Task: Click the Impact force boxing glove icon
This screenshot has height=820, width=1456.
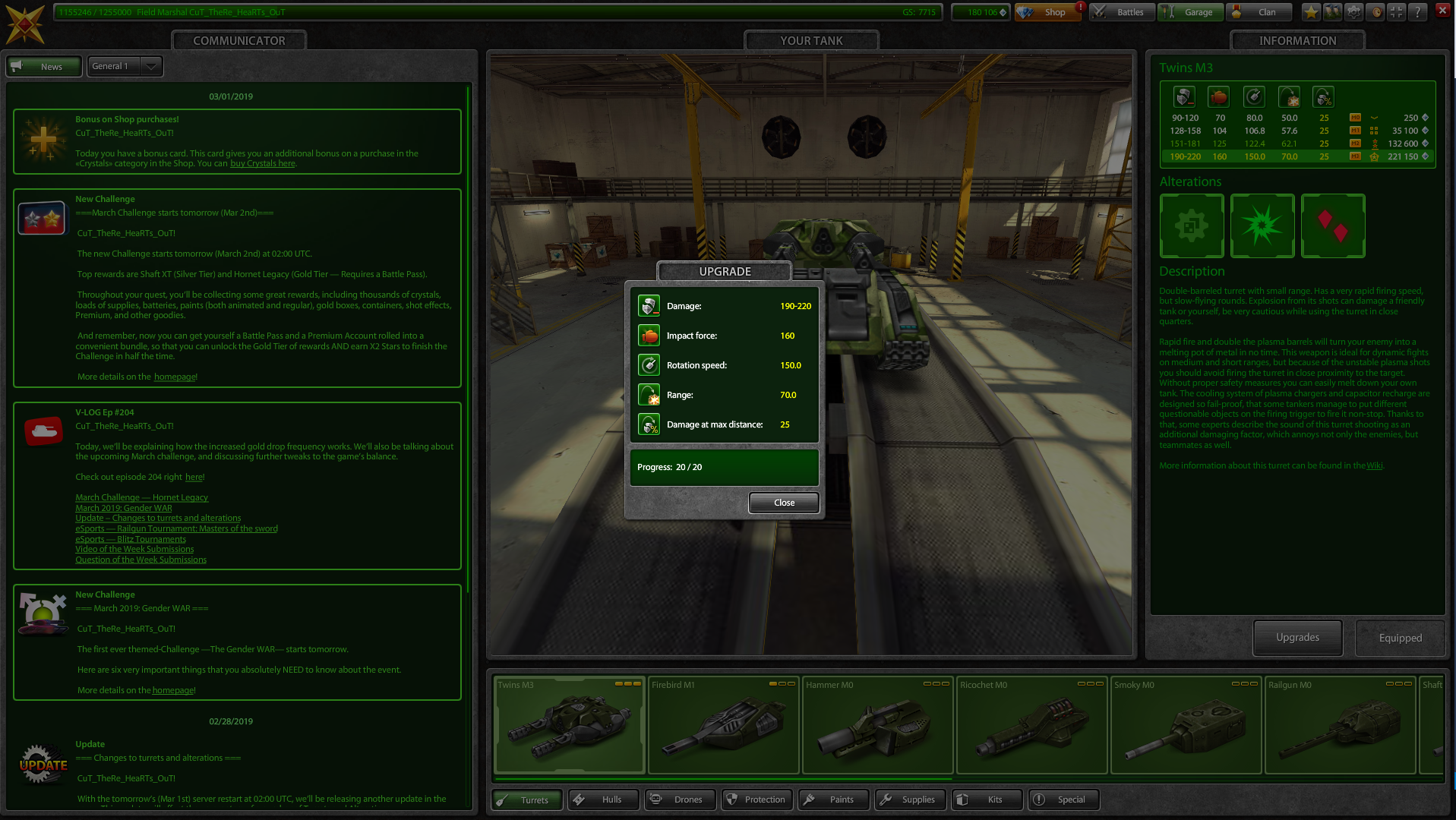Action: tap(649, 336)
